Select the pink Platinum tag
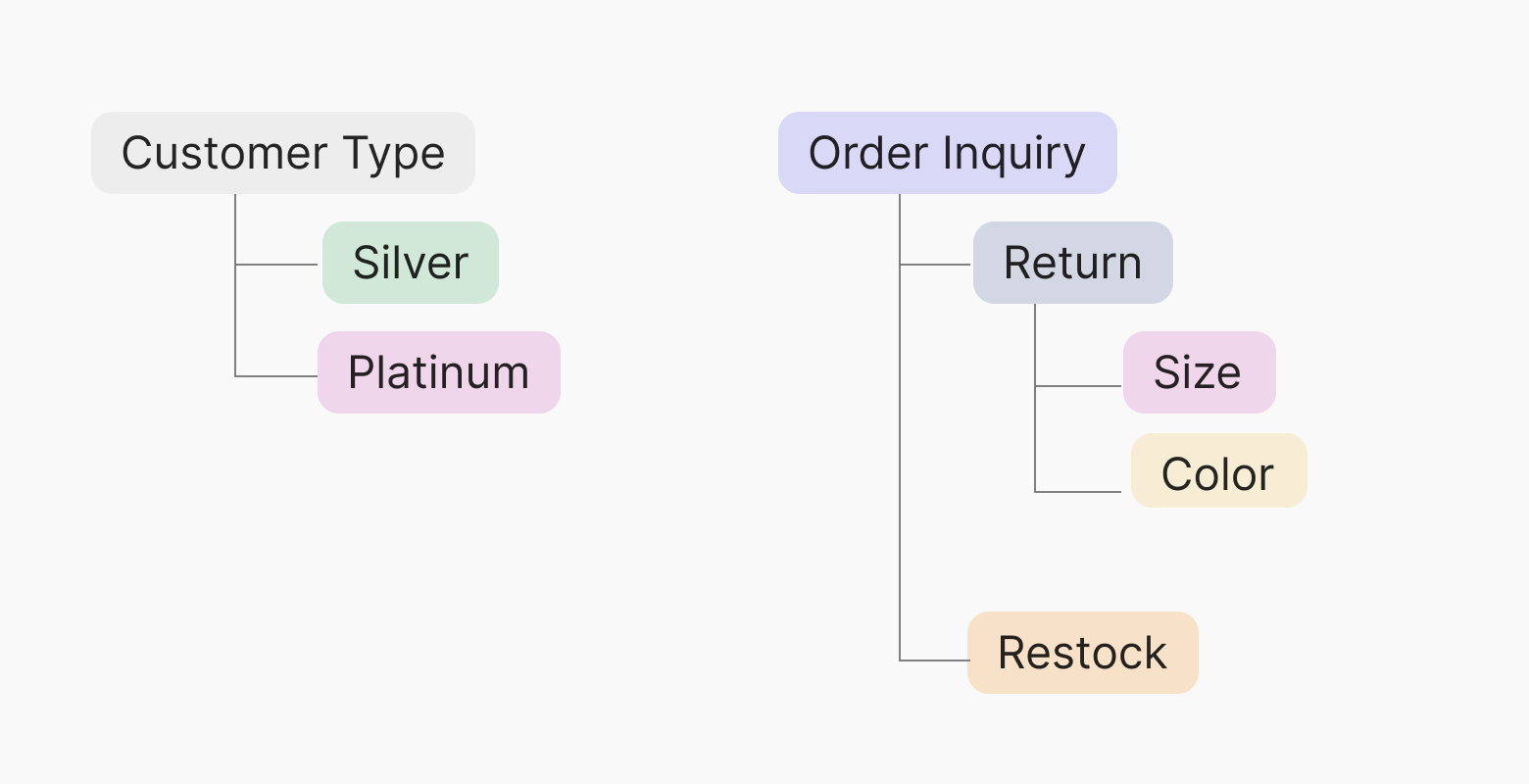Viewport: 1529px width, 784px height. [438, 372]
